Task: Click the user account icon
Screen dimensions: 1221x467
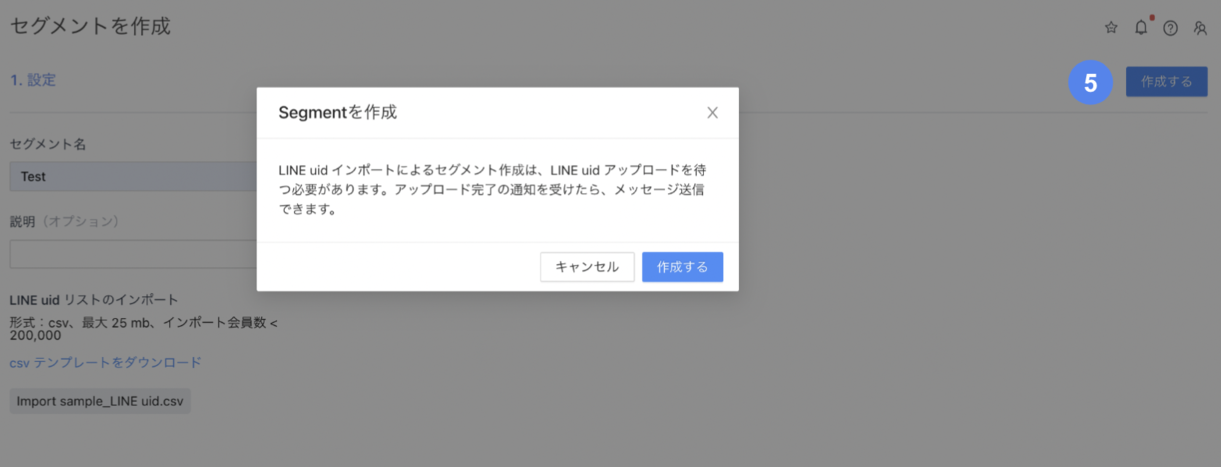Action: tap(1200, 28)
